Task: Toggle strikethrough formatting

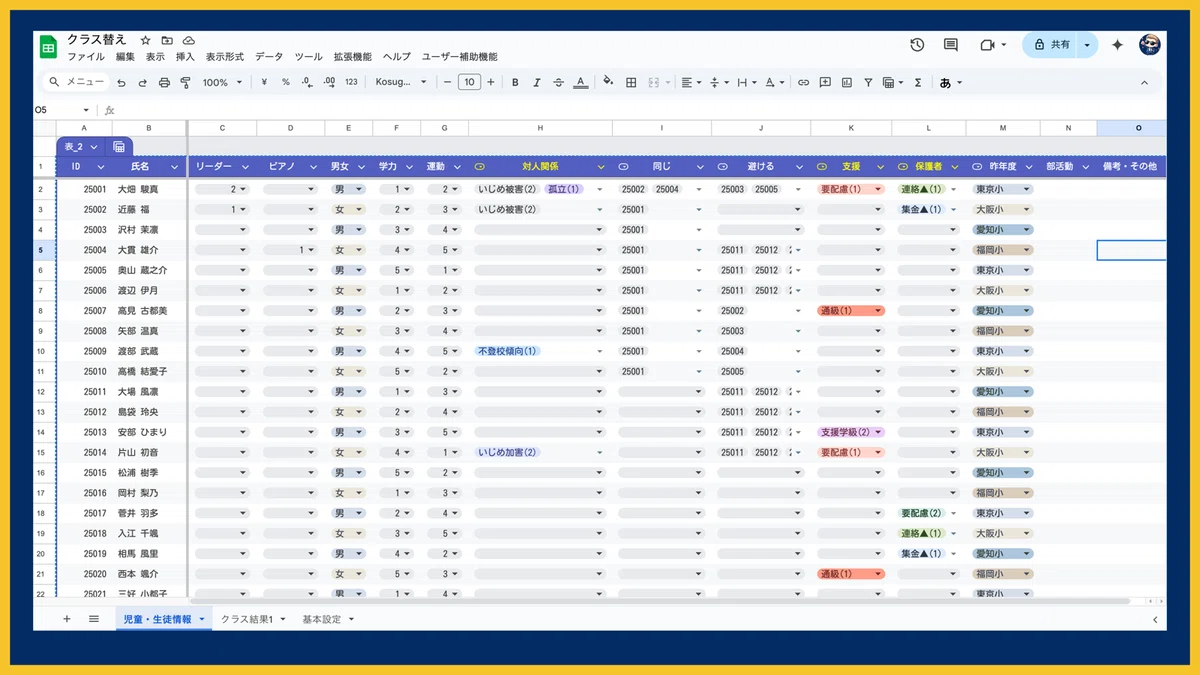Action: 558,82
